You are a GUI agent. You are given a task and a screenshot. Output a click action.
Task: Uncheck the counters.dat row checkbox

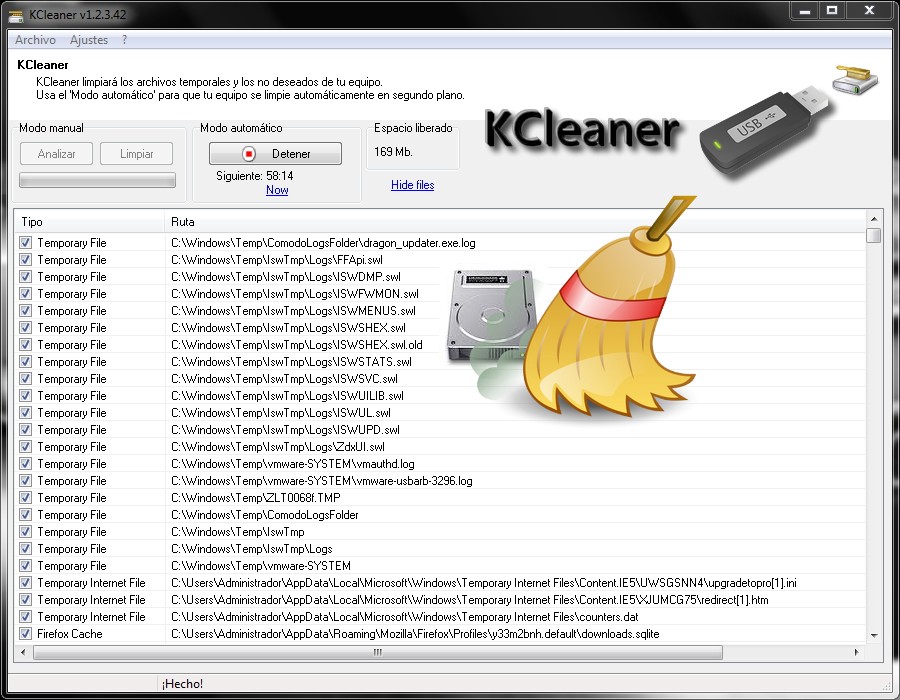[x=25, y=617]
